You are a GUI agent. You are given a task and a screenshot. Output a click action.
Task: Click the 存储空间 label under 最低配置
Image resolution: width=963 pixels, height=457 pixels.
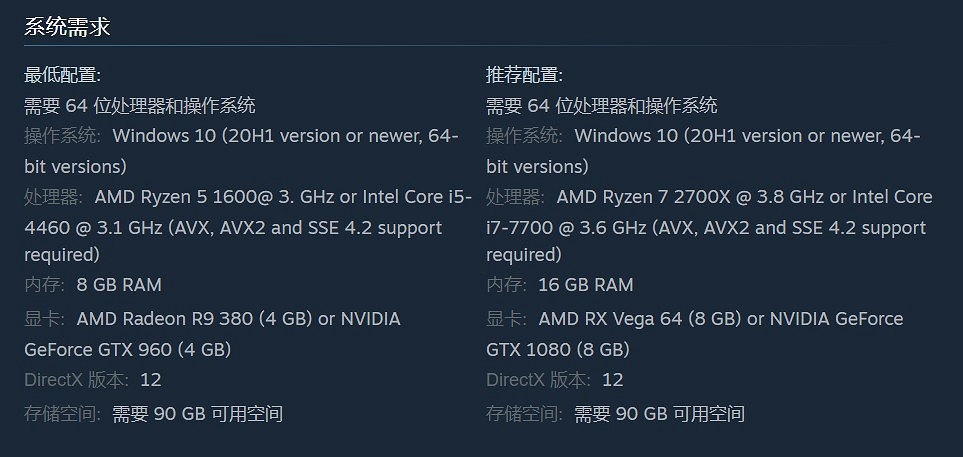62,414
